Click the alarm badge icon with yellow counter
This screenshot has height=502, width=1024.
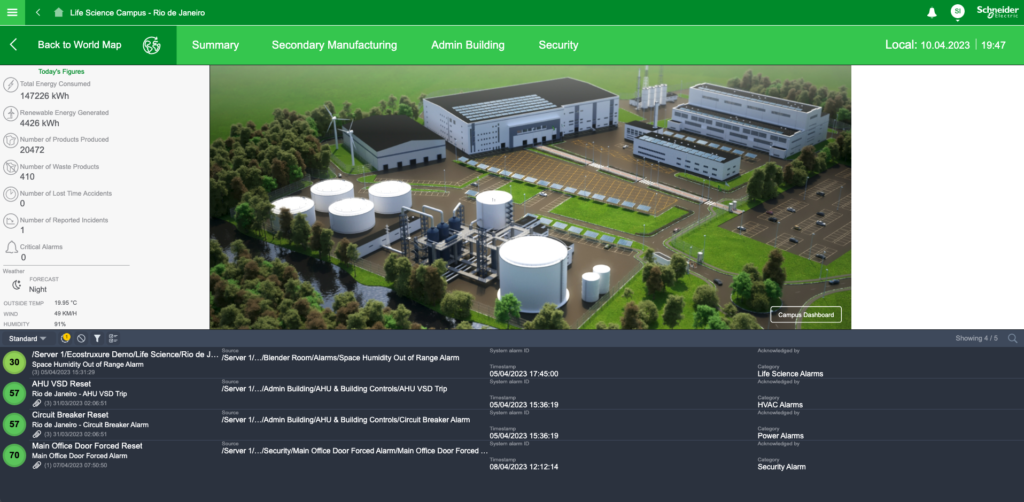(65, 338)
